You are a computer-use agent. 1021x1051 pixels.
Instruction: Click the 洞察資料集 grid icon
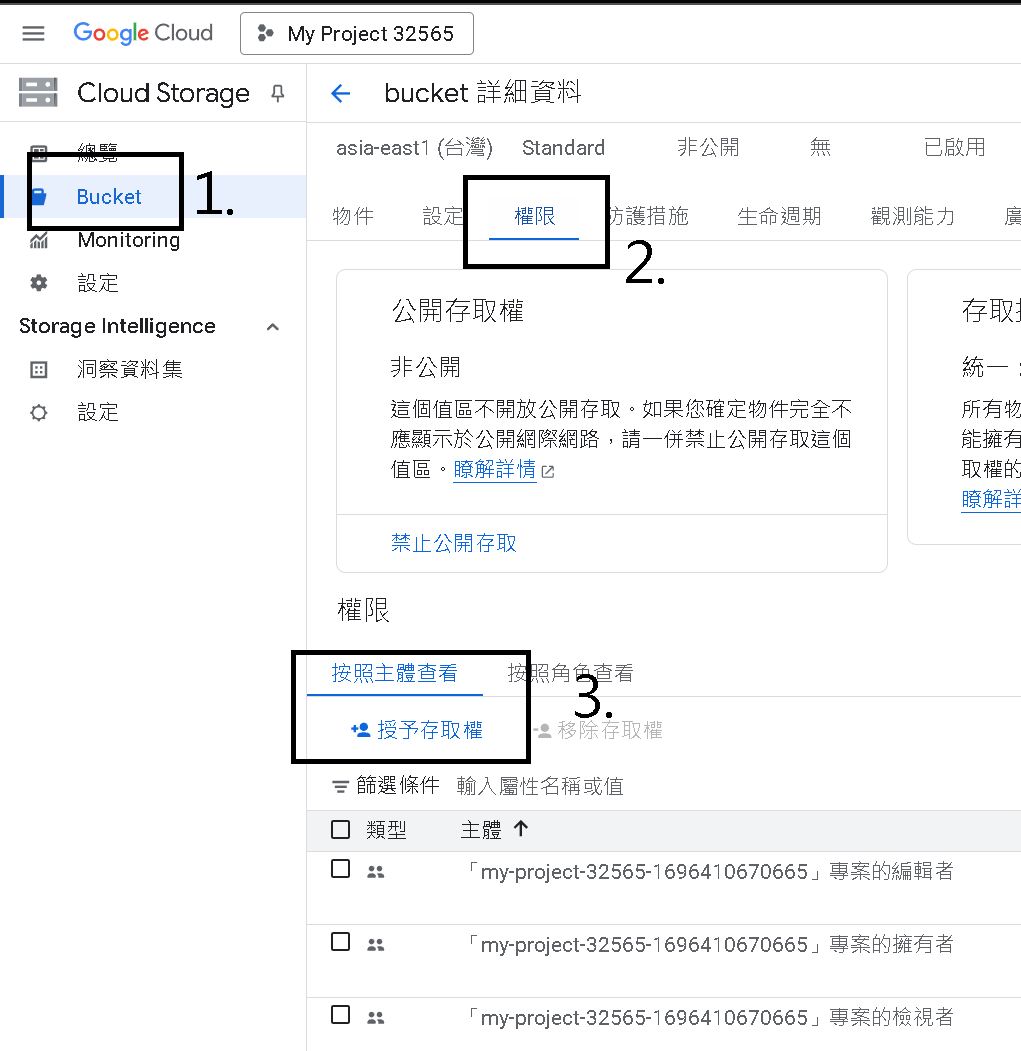39,369
